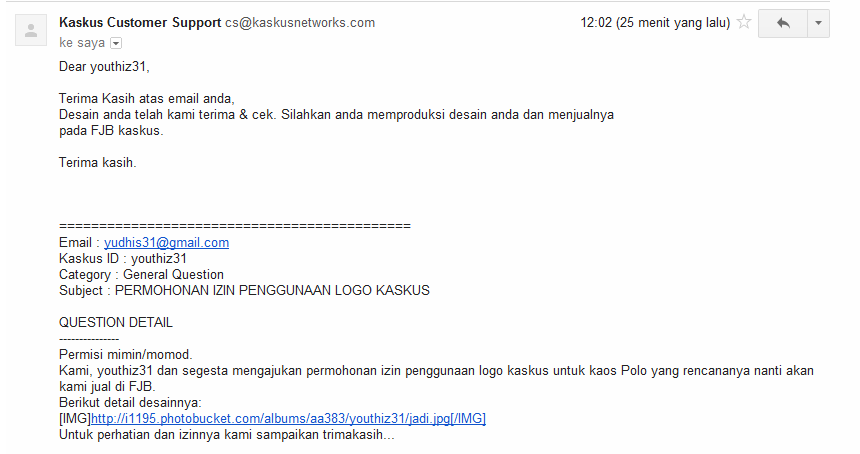Select the "ke saya" recipient text
Viewport: 860px width, 454px height.
82,43
